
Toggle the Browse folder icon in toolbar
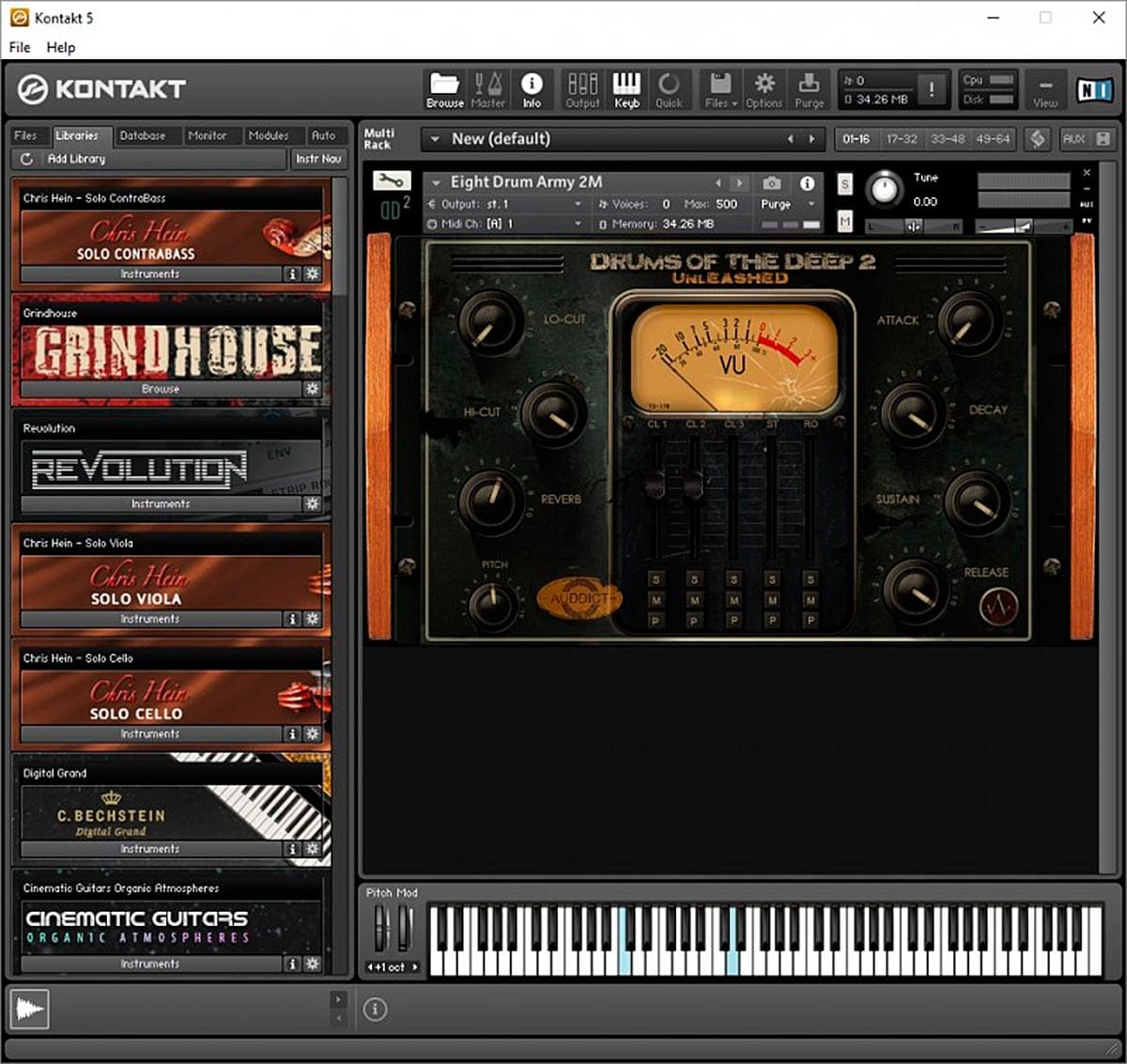coord(444,90)
